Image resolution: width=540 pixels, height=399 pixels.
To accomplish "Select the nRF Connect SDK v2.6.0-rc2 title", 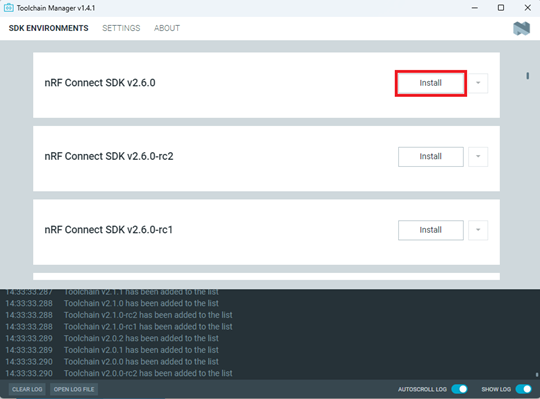I will [x=109, y=156].
